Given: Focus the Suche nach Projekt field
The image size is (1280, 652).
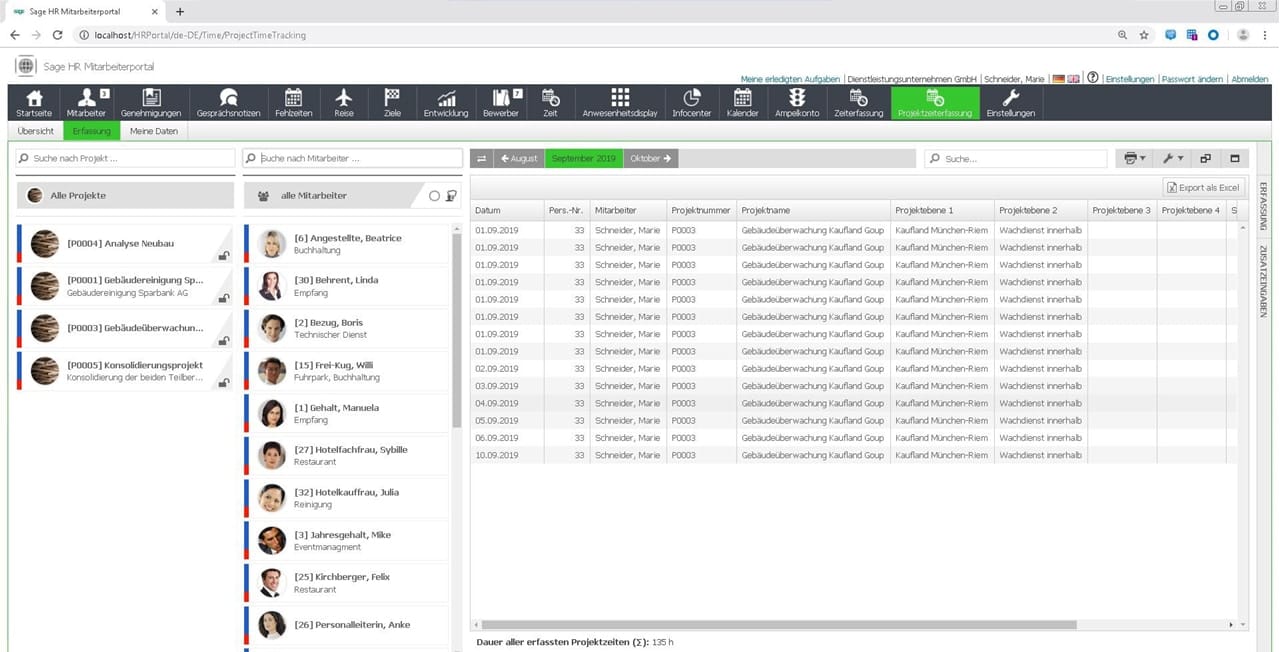Looking at the screenshot, I should [125, 158].
